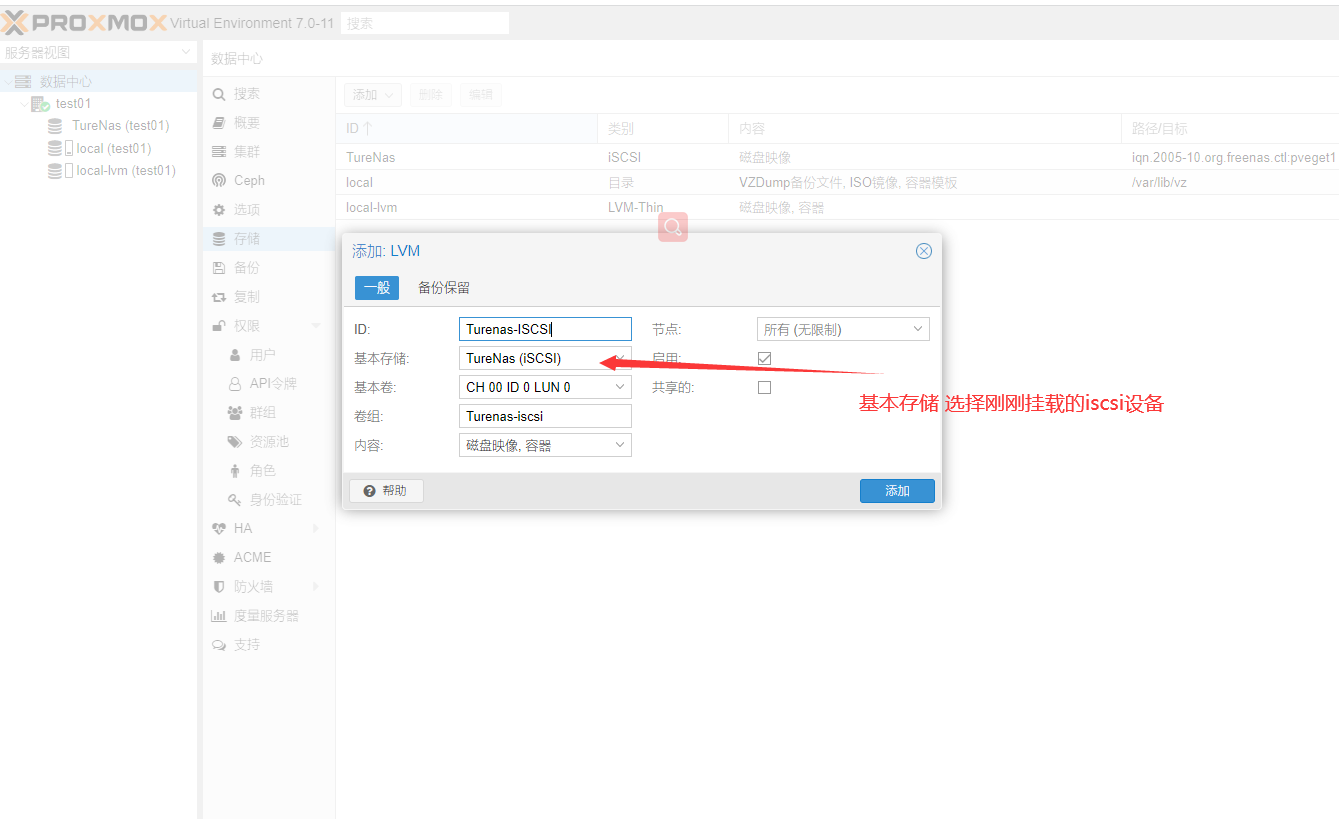Screen dimensions: 1339x819
Task: Open the 防火墙 shield icon
Action: click(x=219, y=587)
